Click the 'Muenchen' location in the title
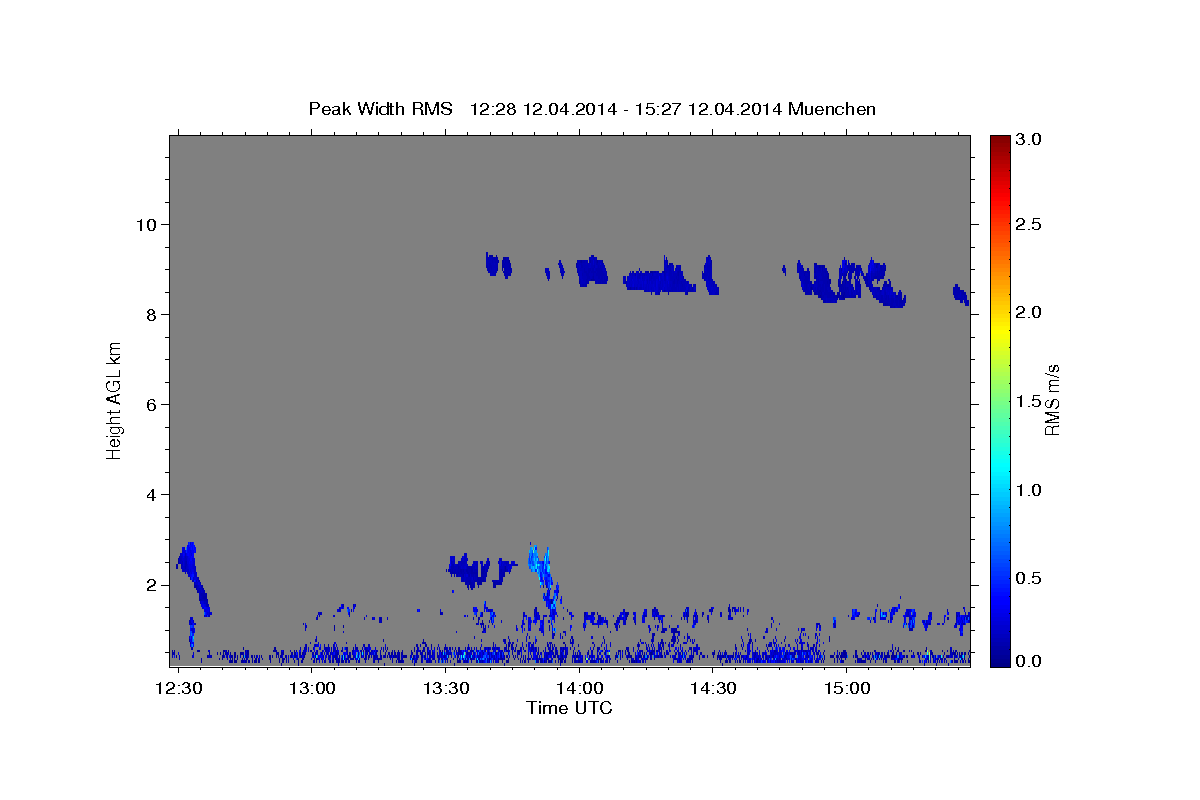The width and height of the screenshot is (1200, 800). click(x=832, y=109)
